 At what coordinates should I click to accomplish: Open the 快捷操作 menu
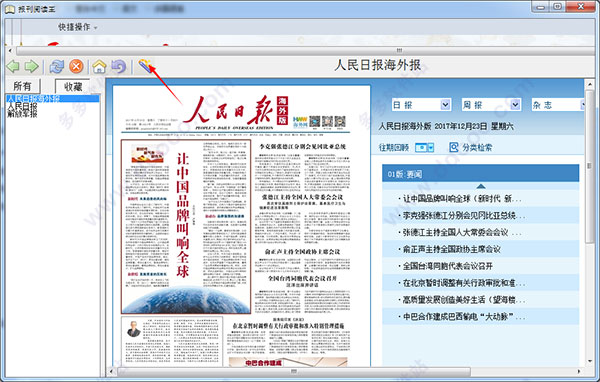(78, 27)
